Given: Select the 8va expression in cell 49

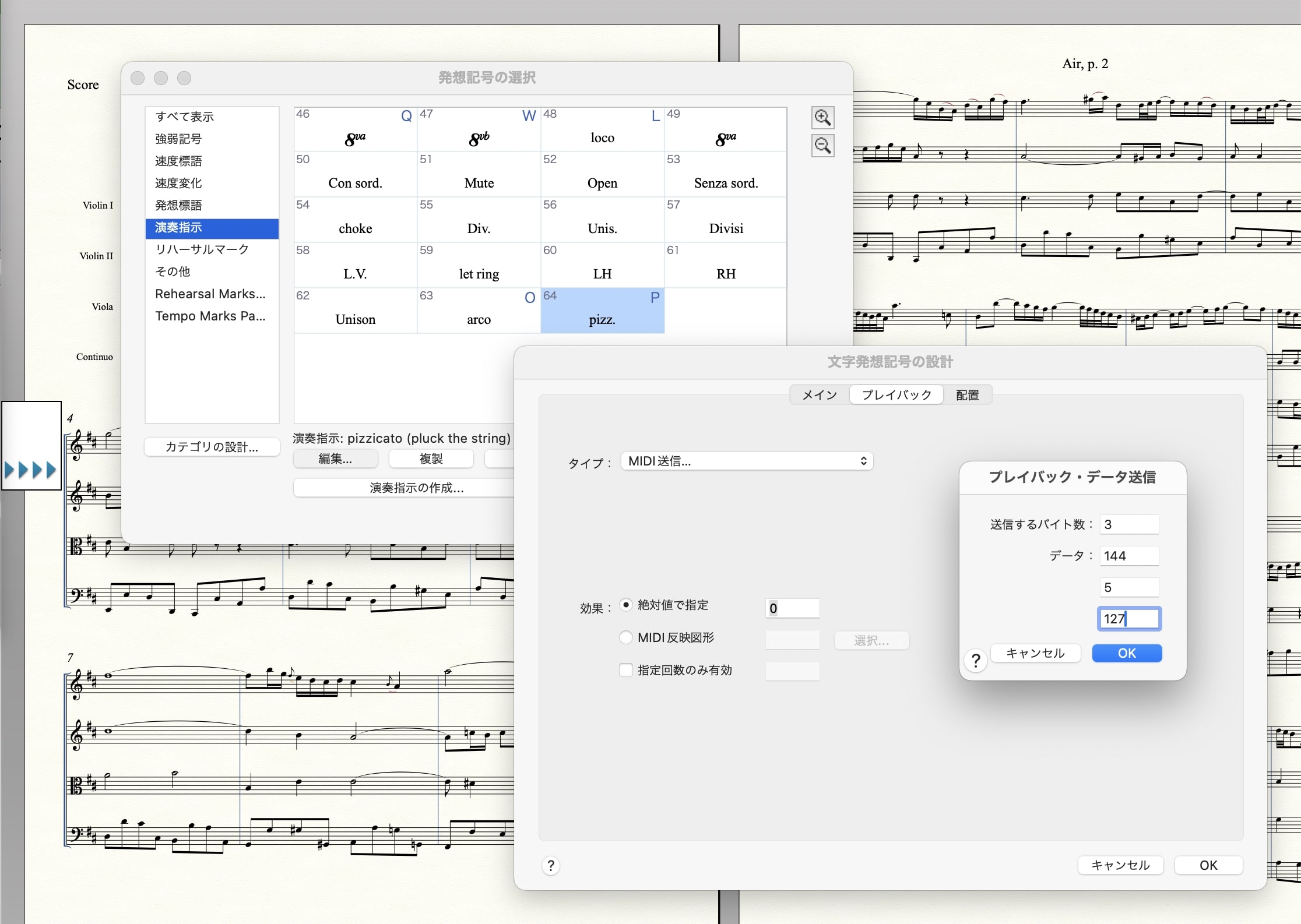Looking at the screenshot, I should click(x=726, y=129).
